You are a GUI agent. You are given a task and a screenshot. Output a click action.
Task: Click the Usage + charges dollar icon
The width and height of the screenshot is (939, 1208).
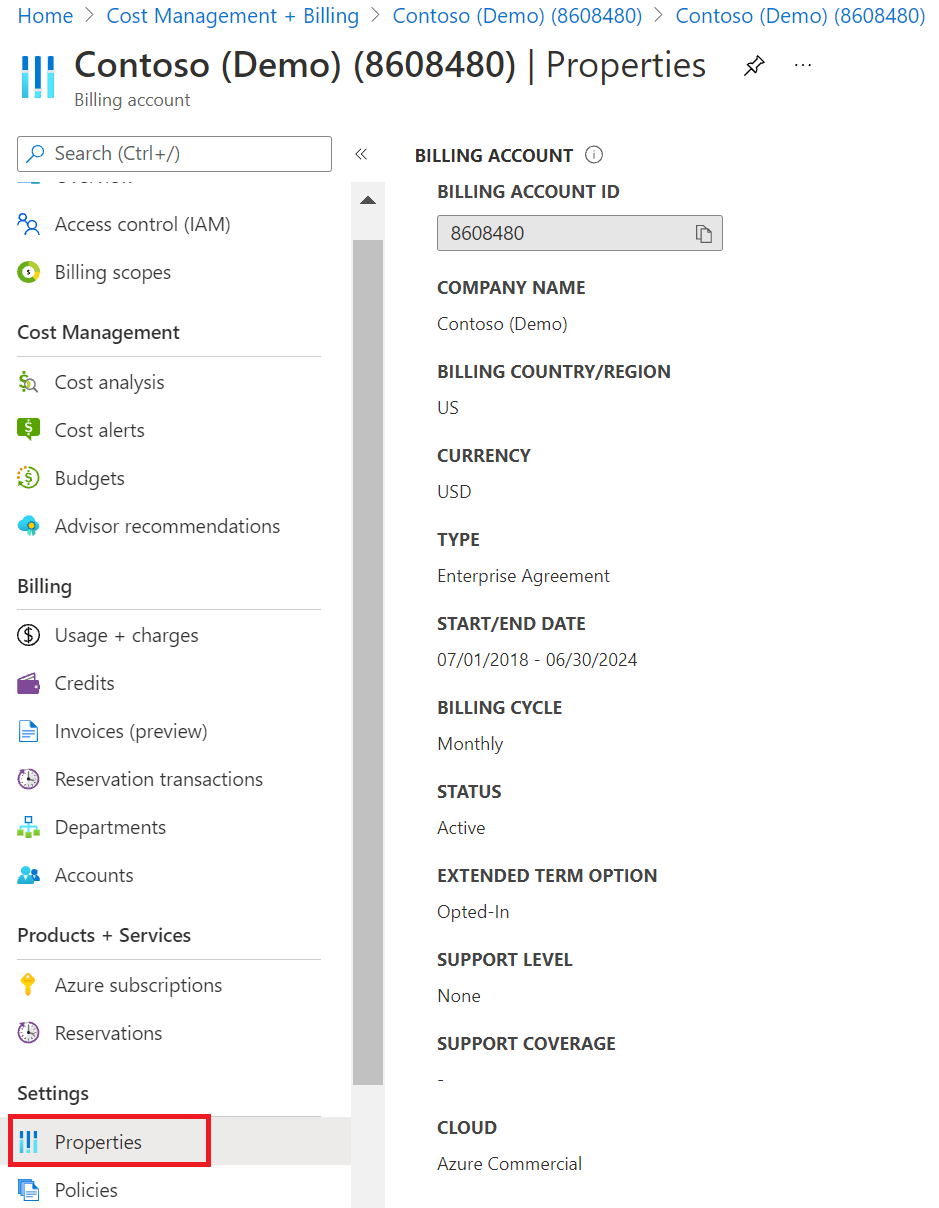pyautogui.click(x=29, y=635)
